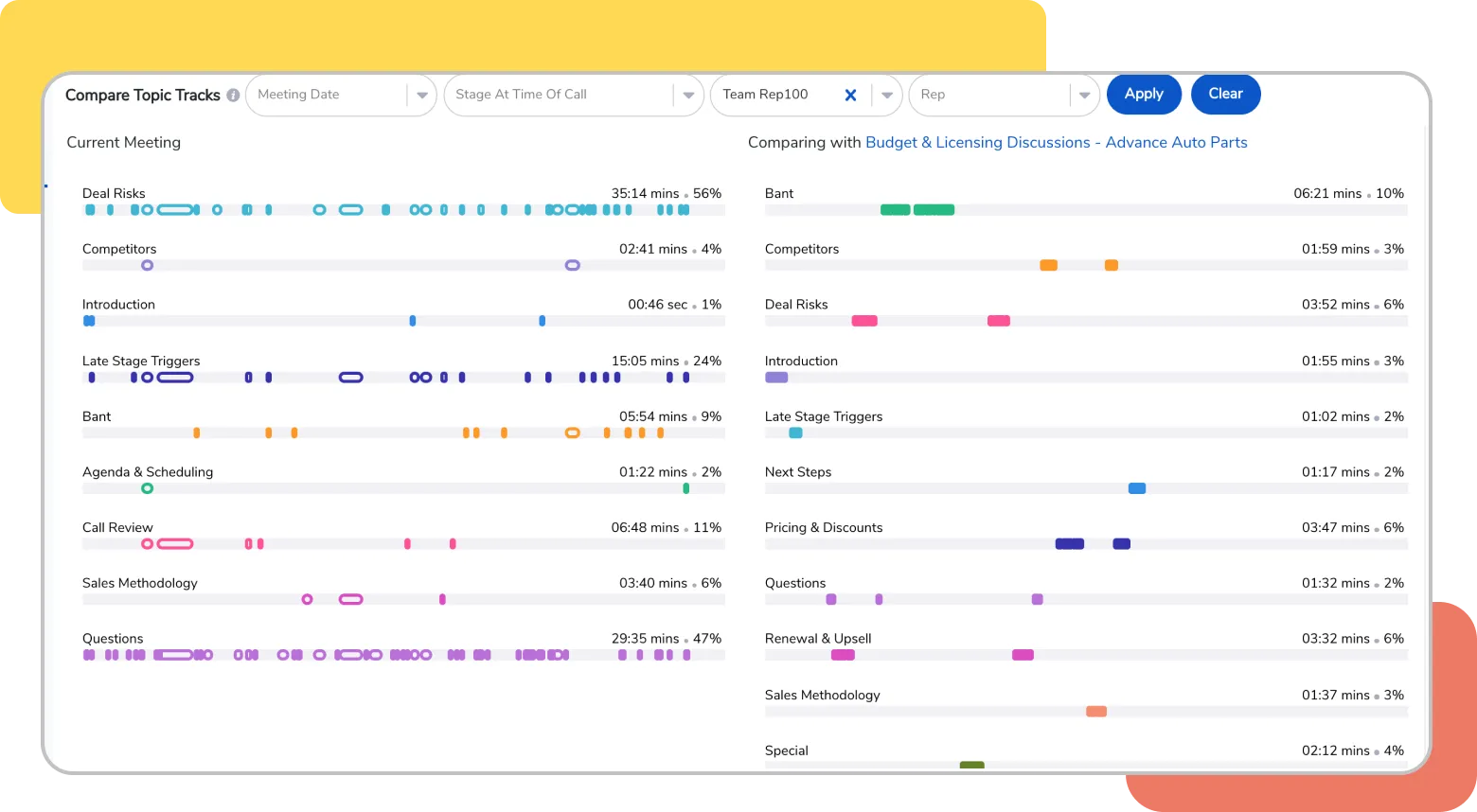
Task: Click the Compare Topic Tracks title
Action: 142,95
